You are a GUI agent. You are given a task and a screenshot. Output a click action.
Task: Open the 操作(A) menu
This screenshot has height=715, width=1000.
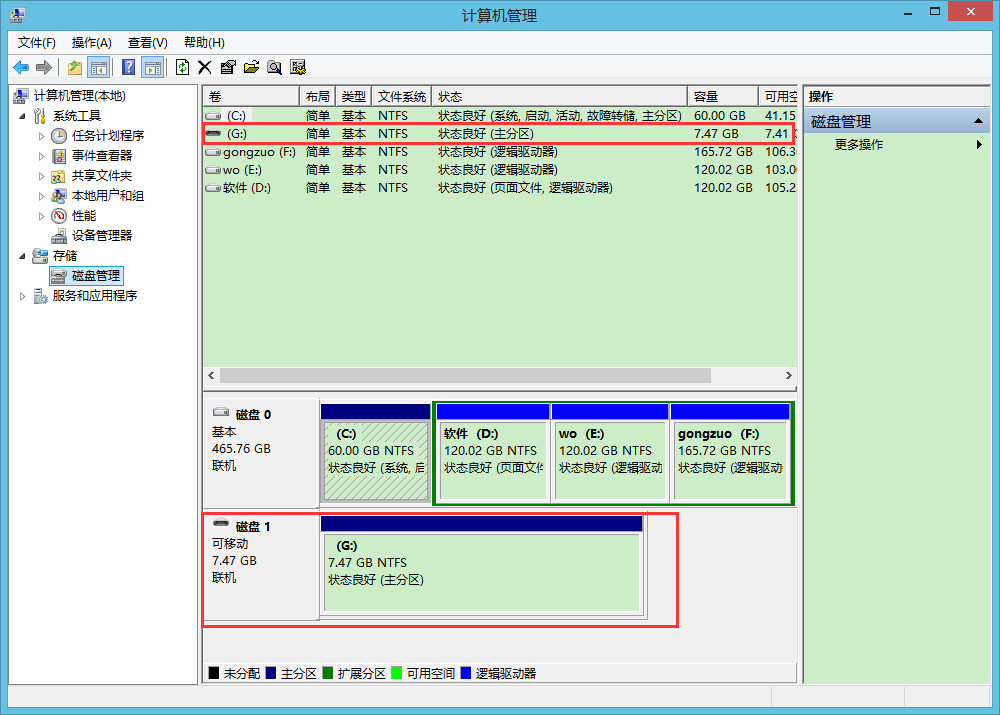click(91, 42)
